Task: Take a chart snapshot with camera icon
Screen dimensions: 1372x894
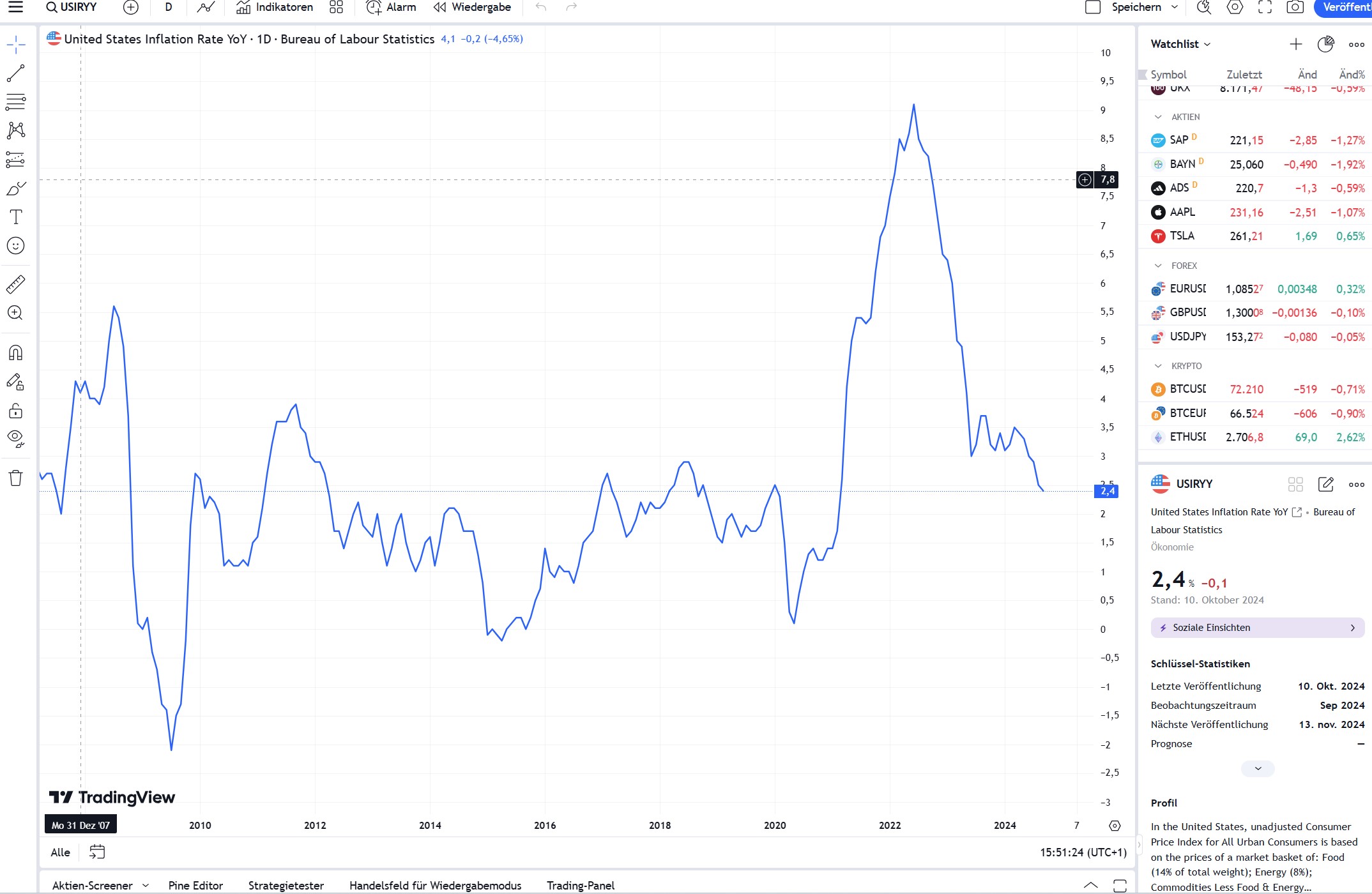Action: (1295, 7)
